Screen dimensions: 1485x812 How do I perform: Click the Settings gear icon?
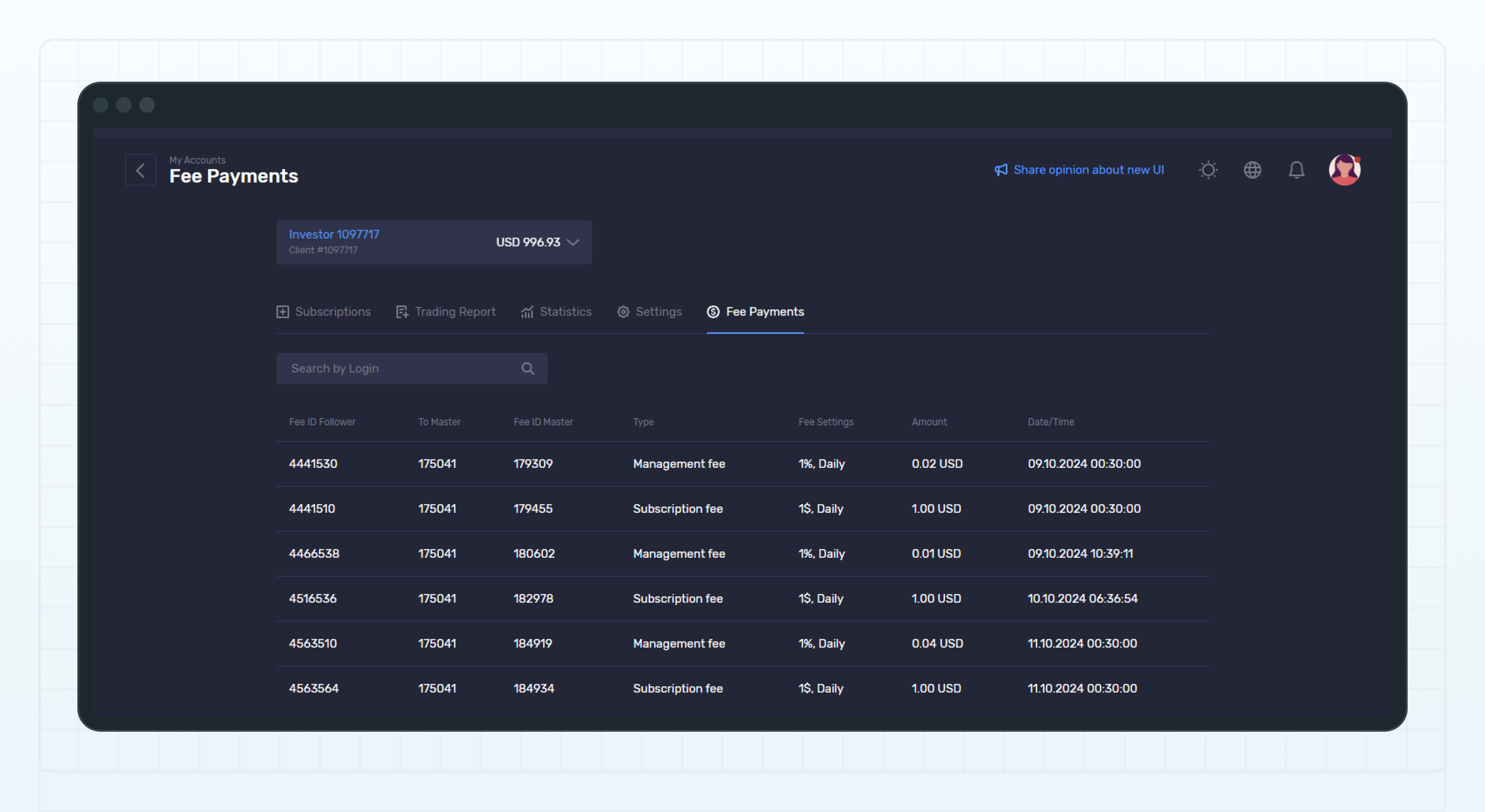pyautogui.click(x=623, y=312)
